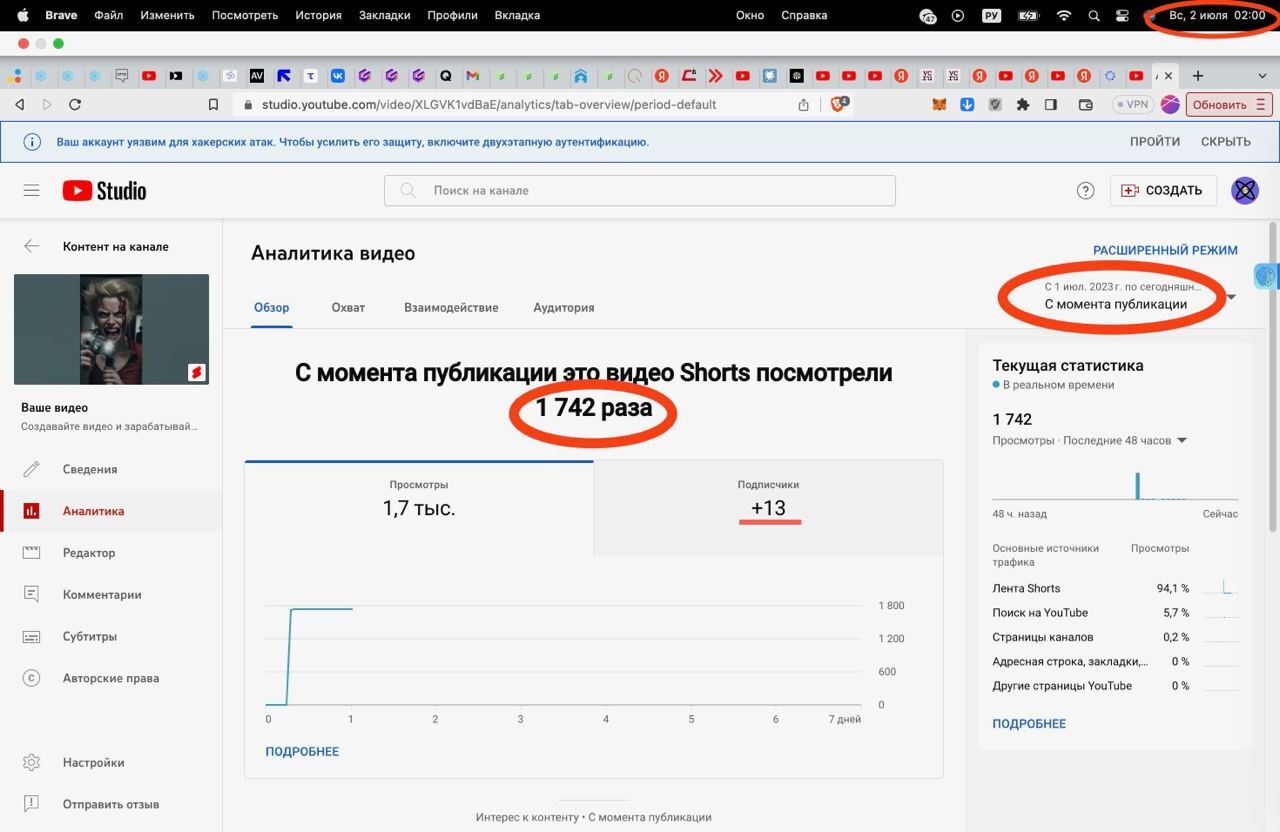The image size is (1280, 832).
Task: Expand the Последние 48 часов dropdown
Action: (x=1182, y=441)
